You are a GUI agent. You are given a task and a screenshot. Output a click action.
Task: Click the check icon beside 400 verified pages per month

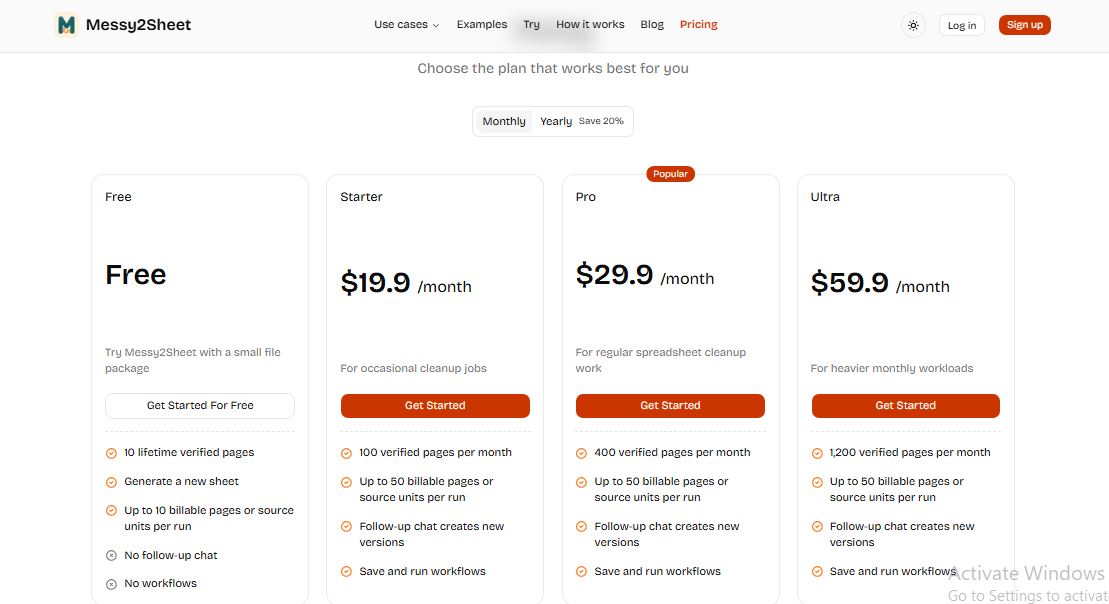(581, 453)
